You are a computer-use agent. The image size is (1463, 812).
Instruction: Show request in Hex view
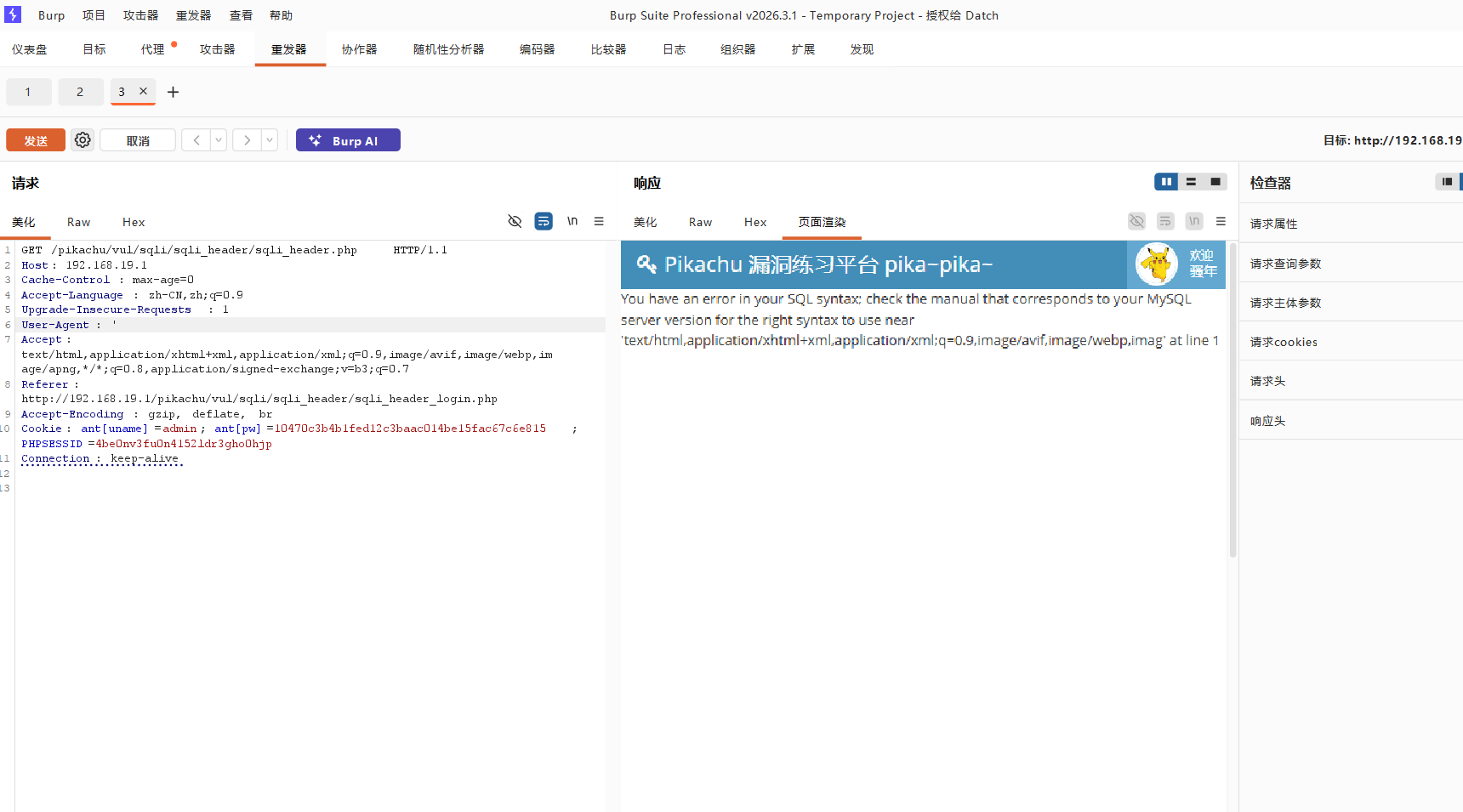click(x=134, y=222)
